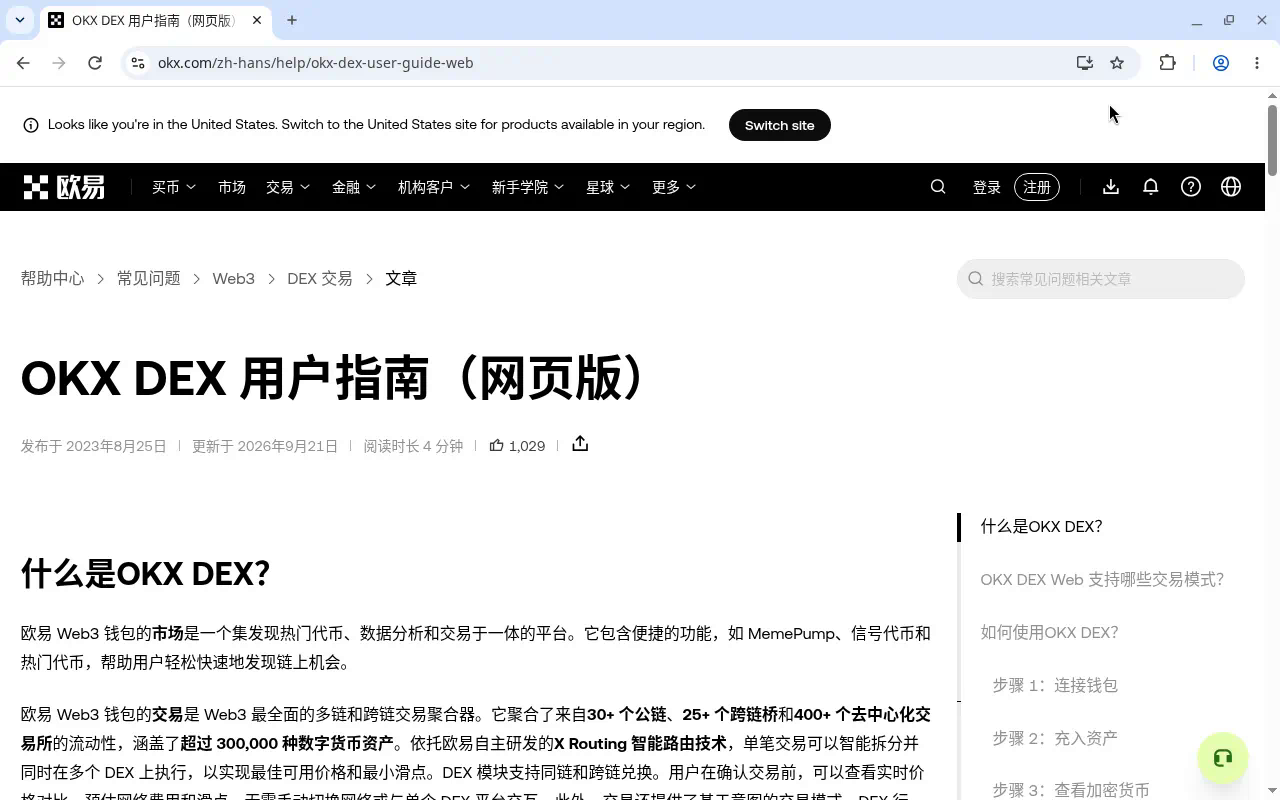Click the browser address bar URL
Image resolution: width=1280 pixels, height=800 pixels.
[316, 63]
